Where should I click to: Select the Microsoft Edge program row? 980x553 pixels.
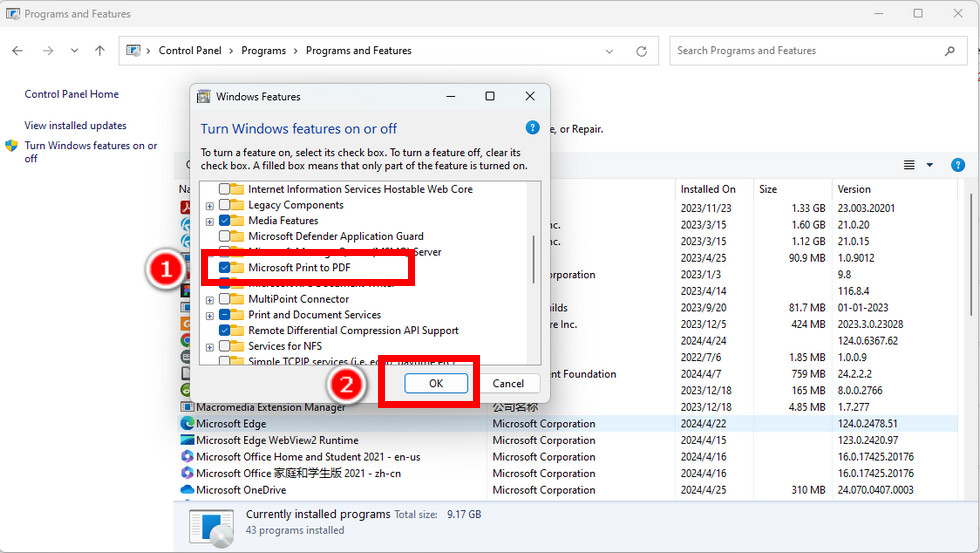(568, 423)
